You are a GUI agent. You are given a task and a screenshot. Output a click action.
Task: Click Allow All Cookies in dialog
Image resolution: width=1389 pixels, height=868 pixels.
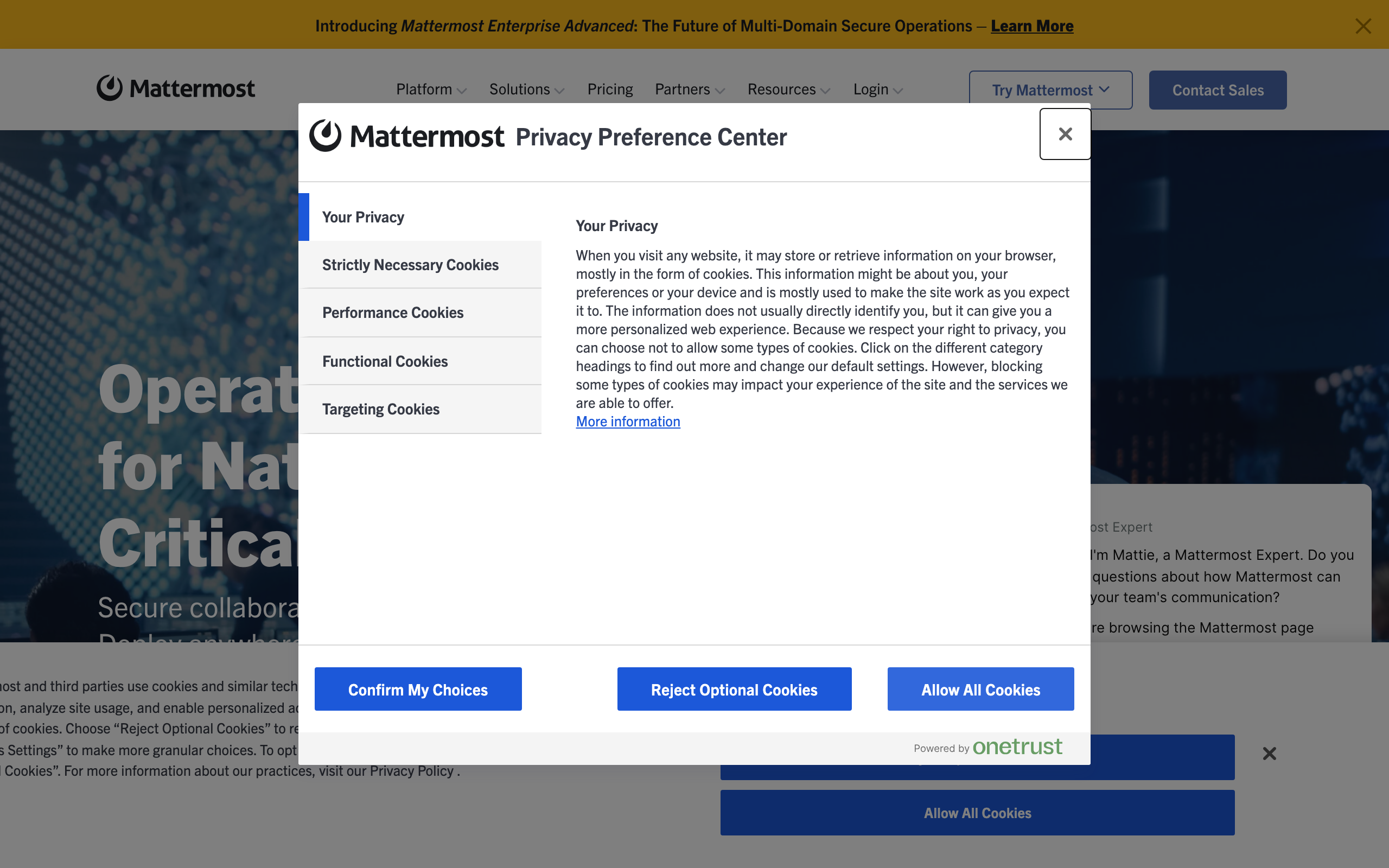[980, 689]
